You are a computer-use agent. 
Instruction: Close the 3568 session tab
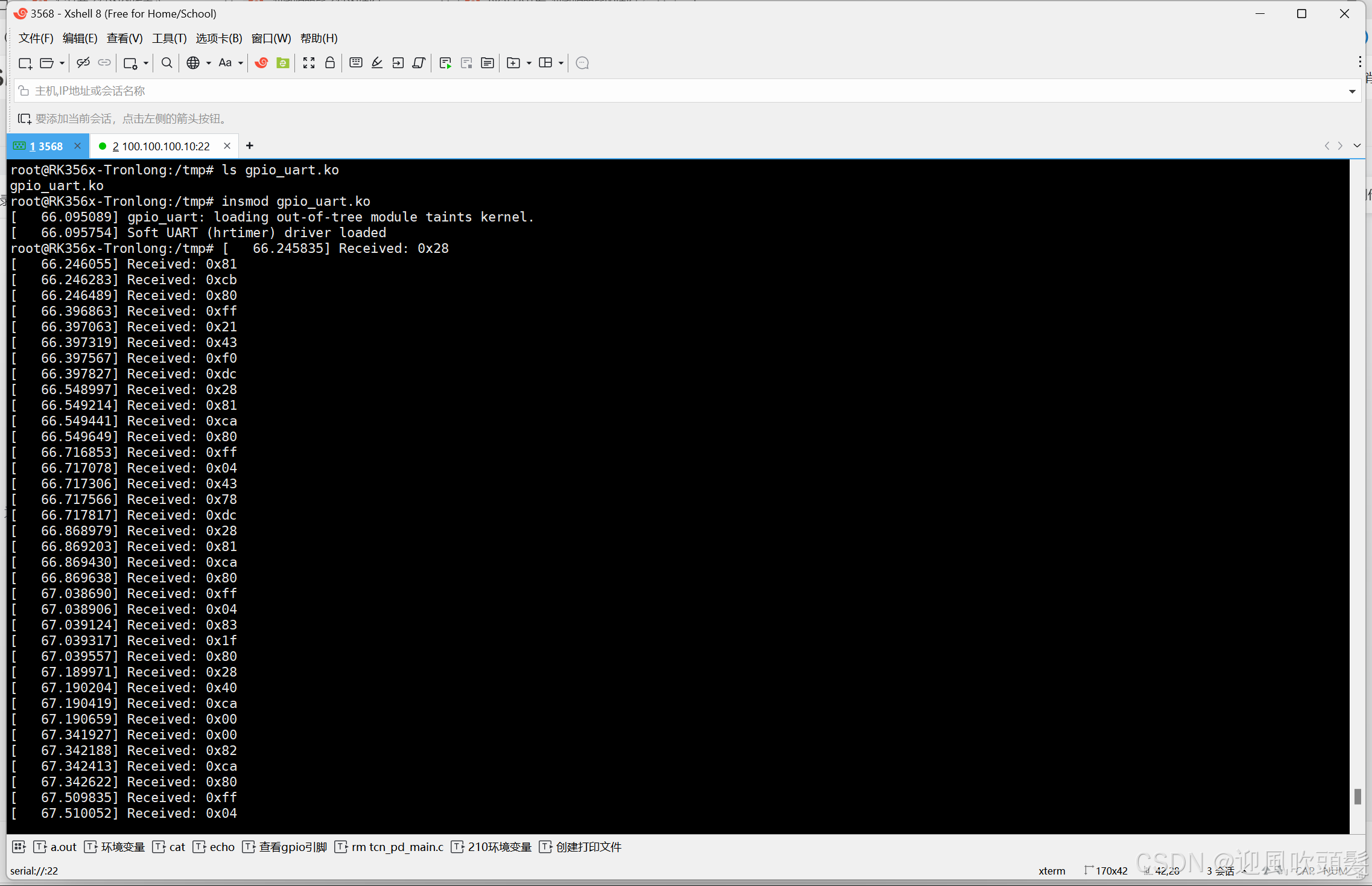[x=77, y=146]
